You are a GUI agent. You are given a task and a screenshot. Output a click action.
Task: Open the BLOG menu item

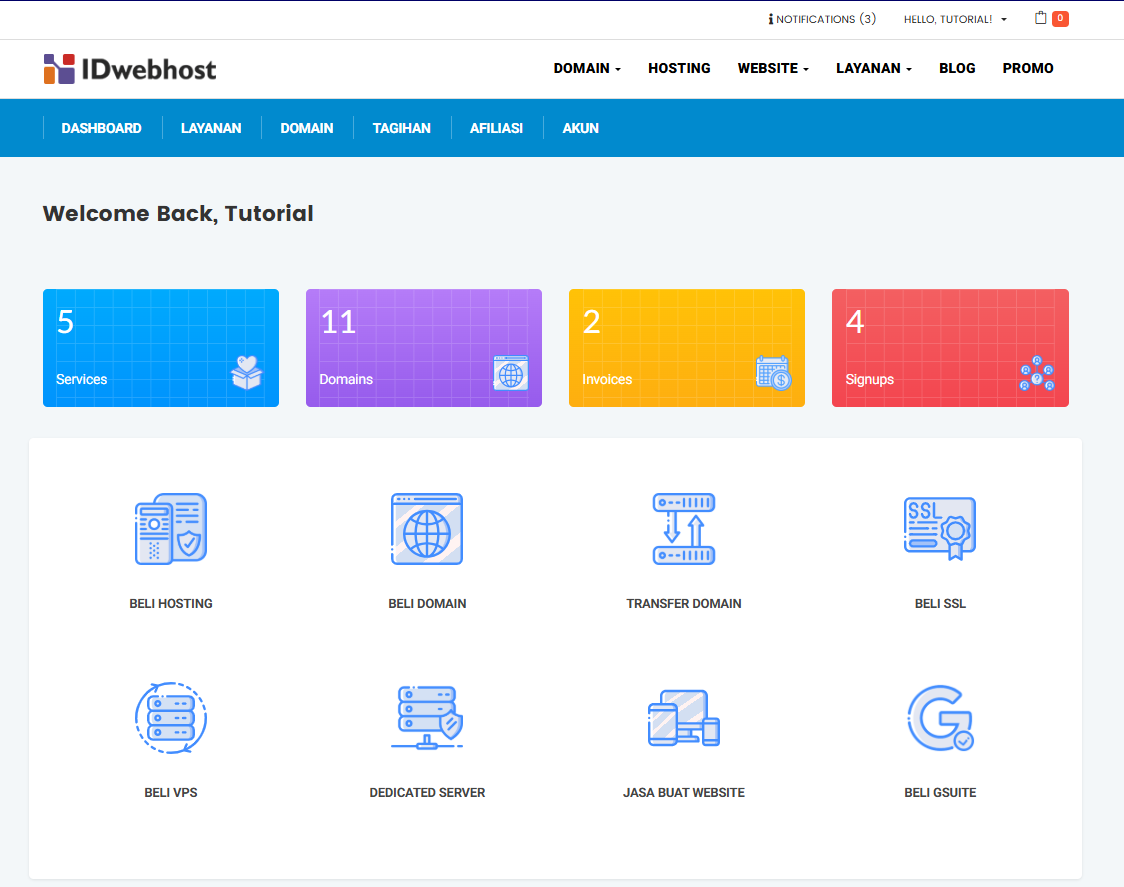click(x=957, y=68)
